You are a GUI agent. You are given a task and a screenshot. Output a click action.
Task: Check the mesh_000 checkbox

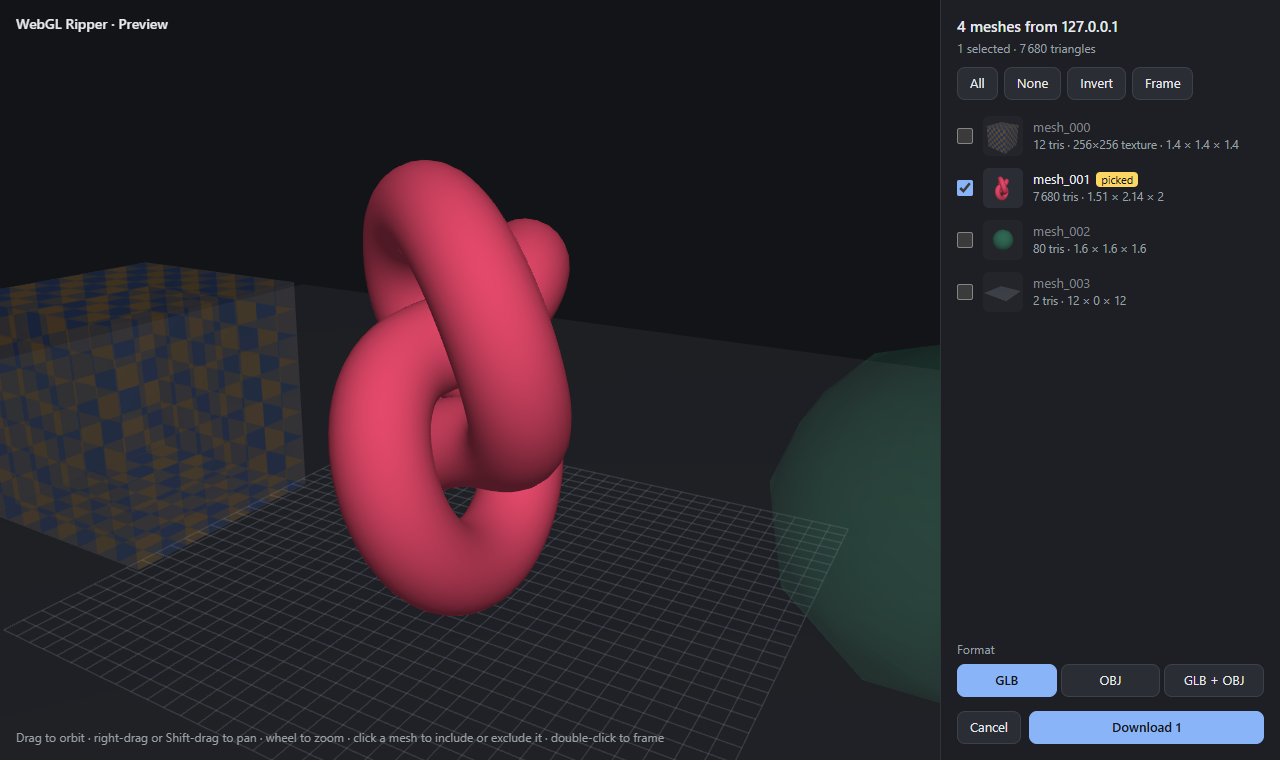coord(965,136)
